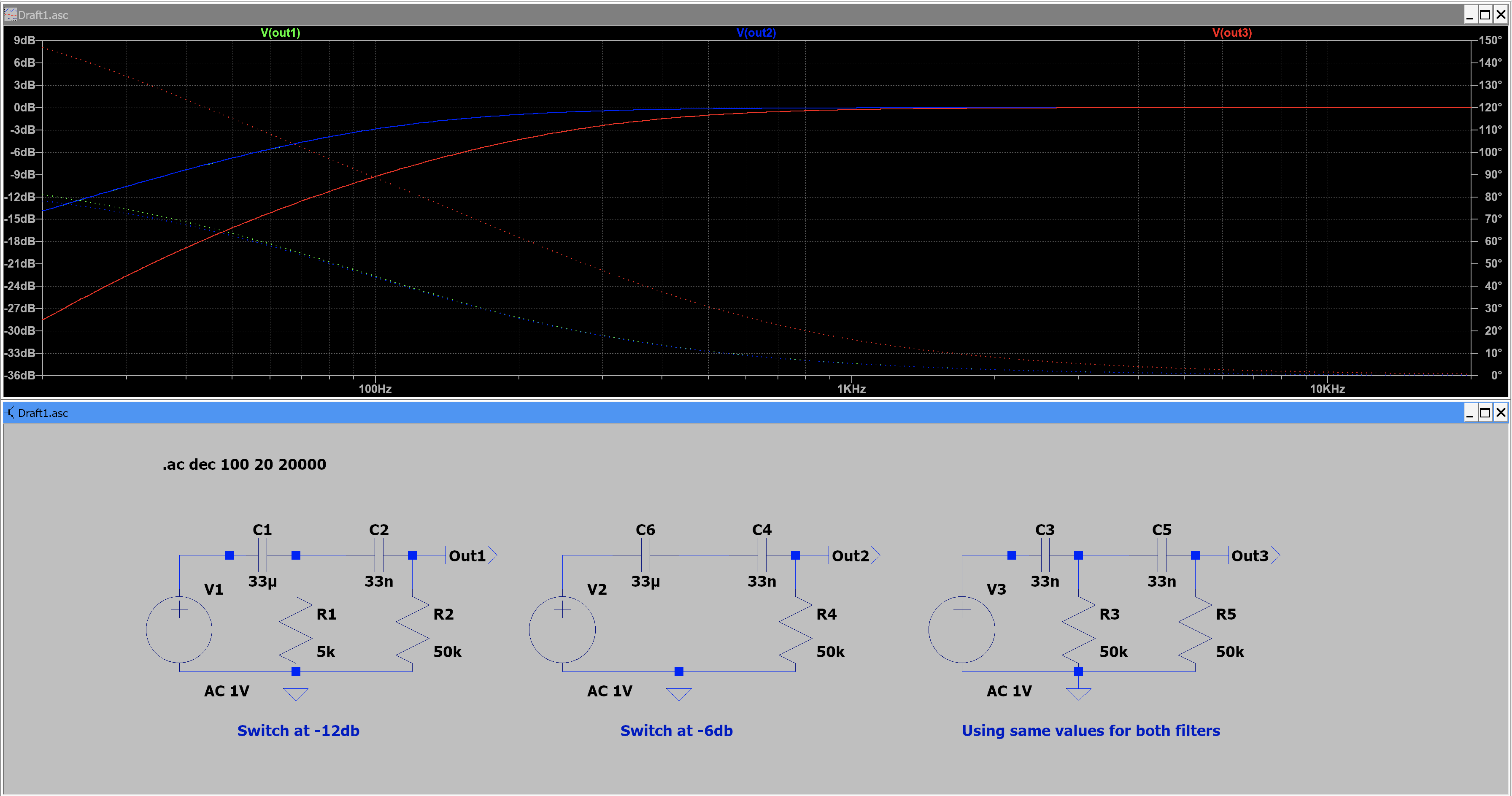
Task: Select capacitor C3 33n symbol
Action: [1045, 555]
